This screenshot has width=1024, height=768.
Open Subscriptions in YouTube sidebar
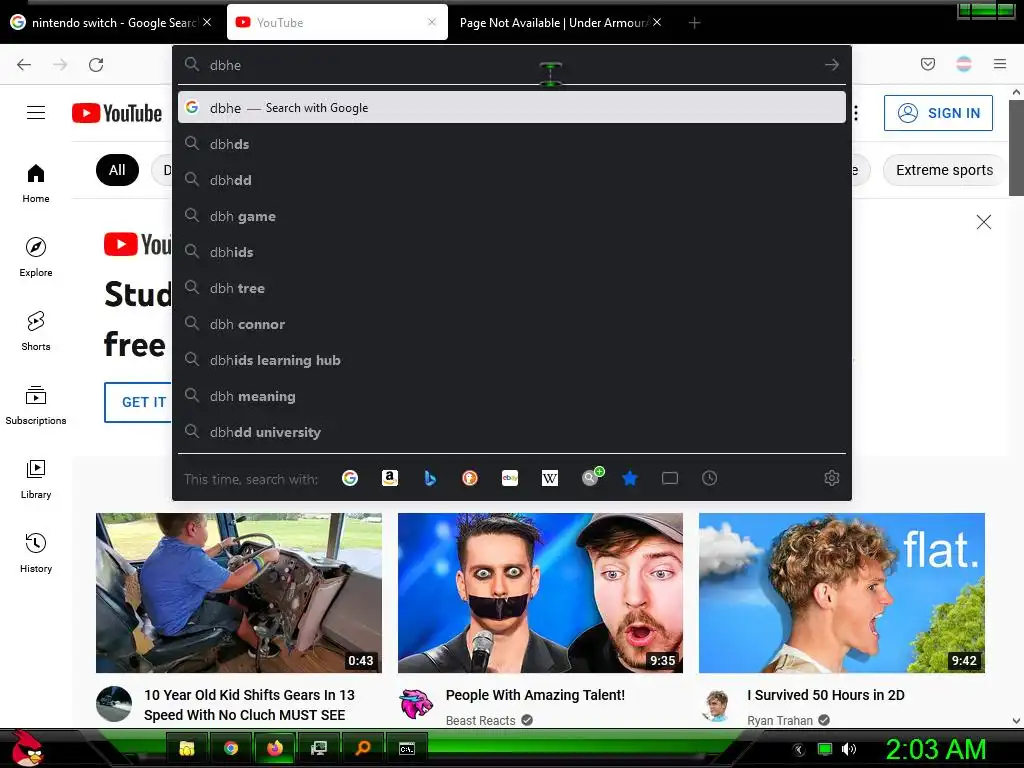tap(36, 405)
